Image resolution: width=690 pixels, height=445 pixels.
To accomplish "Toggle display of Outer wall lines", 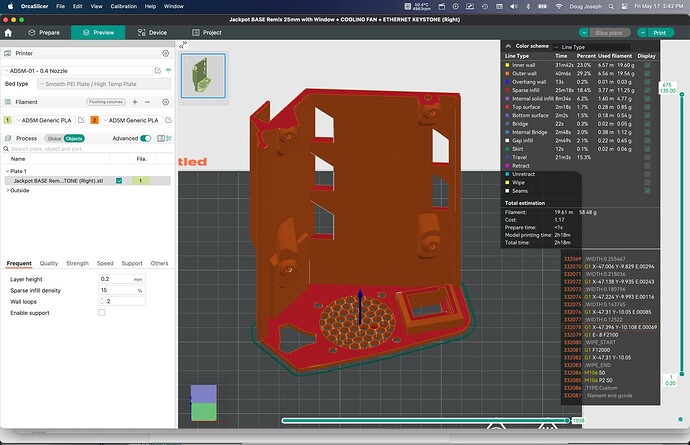I will [x=647, y=73].
